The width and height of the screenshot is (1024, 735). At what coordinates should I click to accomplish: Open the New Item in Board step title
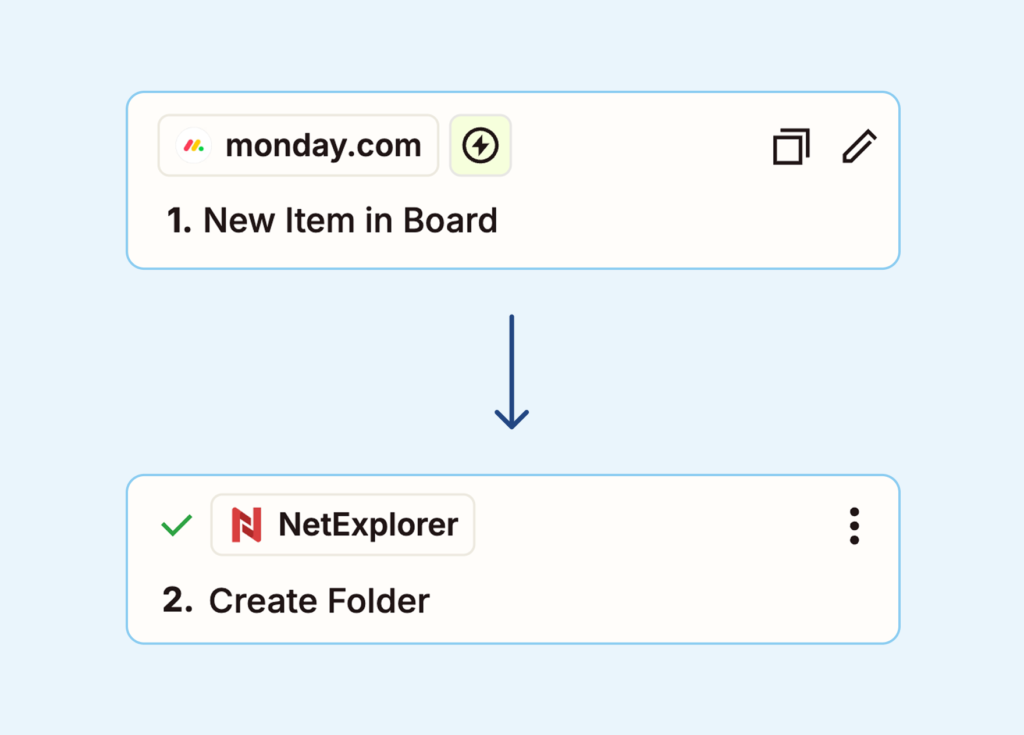coord(350,220)
